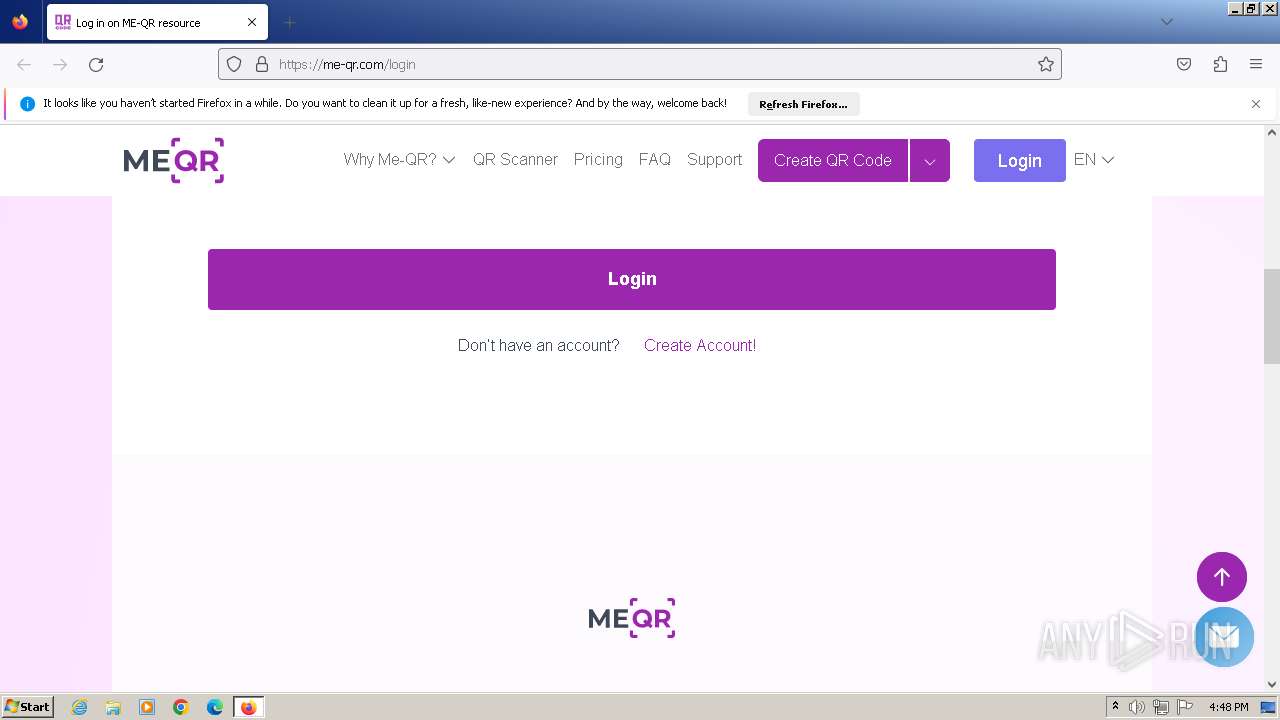Click the Action Center flag icon
This screenshot has width=1280, height=720.
coord(1185,707)
